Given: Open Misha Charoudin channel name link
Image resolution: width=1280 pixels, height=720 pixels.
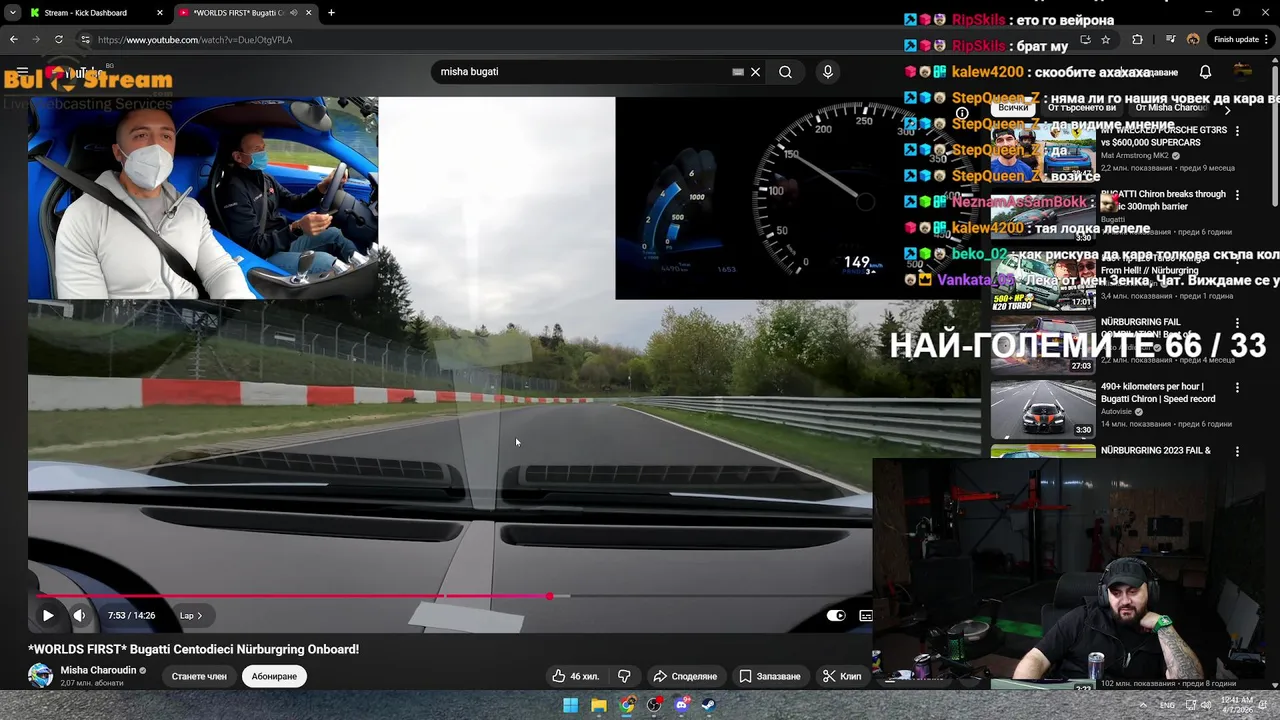Looking at the screenshot, I should (x=98, y=670).
